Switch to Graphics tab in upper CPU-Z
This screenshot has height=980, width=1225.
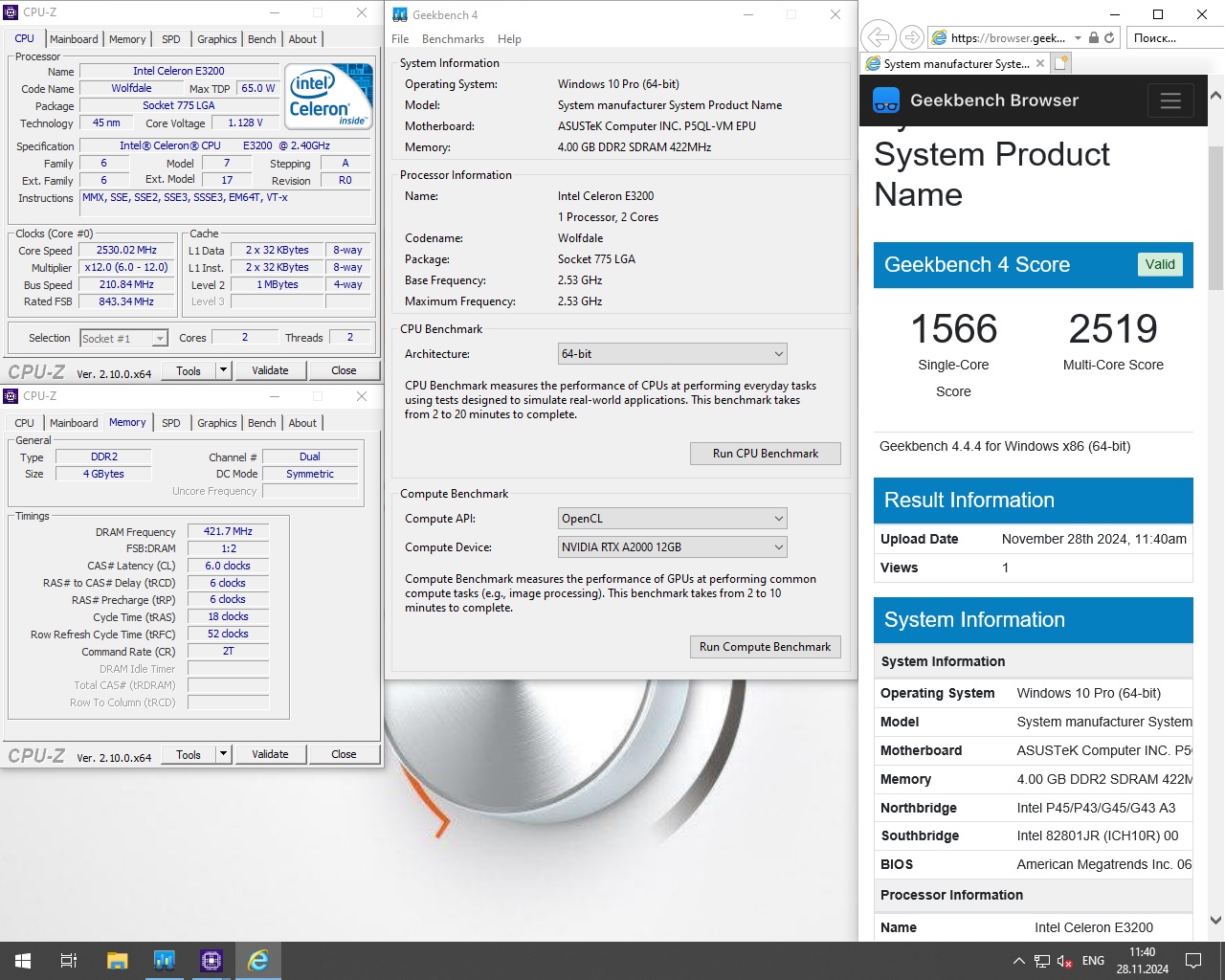pyautogui.click(x=217, y=39)
